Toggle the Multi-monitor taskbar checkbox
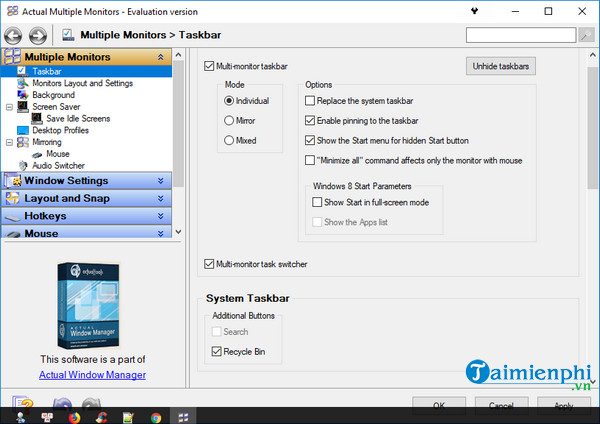Screen dimensions: 600x424 (209, 66)
